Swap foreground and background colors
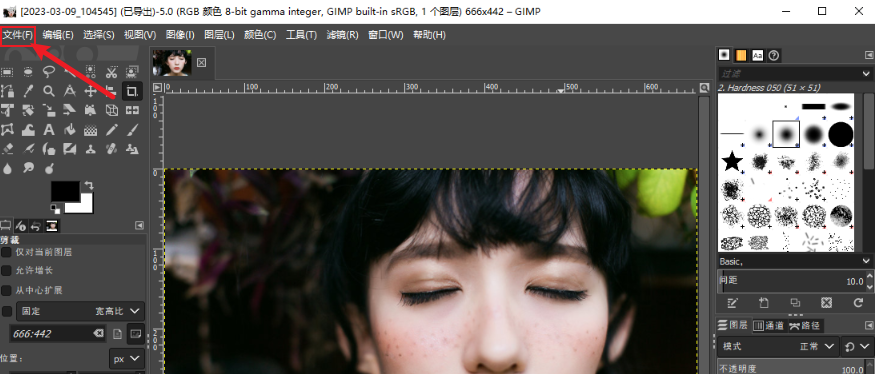875x374 pixels. pyautogui.click(x=89, y=185)
